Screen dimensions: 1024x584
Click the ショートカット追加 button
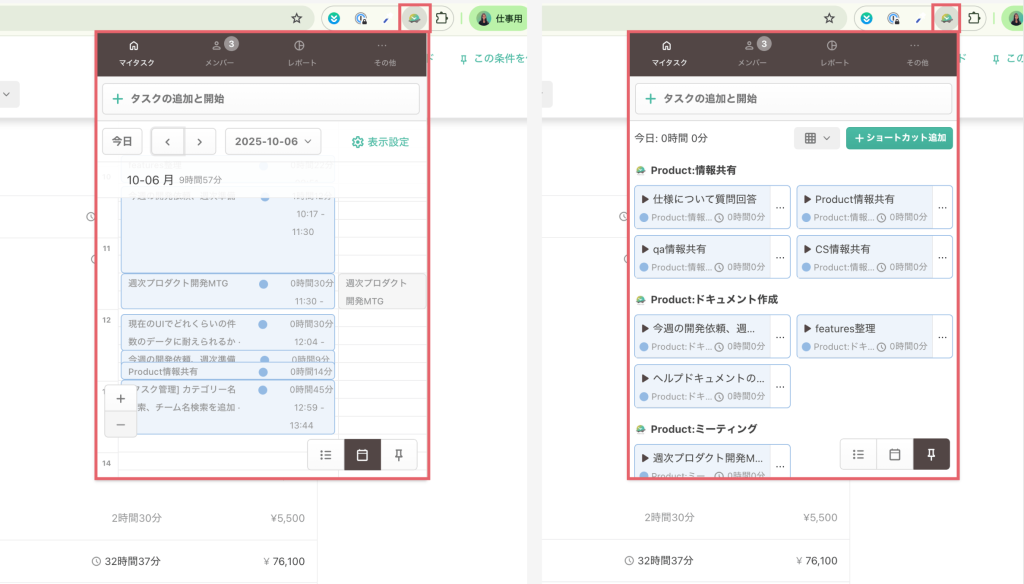click(x=899, y=139)
